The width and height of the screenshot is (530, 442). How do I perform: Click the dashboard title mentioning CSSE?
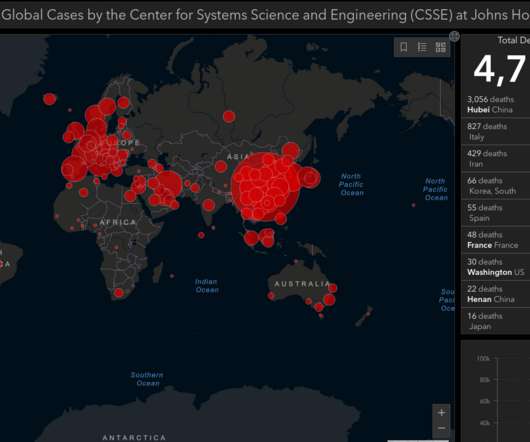265,15
